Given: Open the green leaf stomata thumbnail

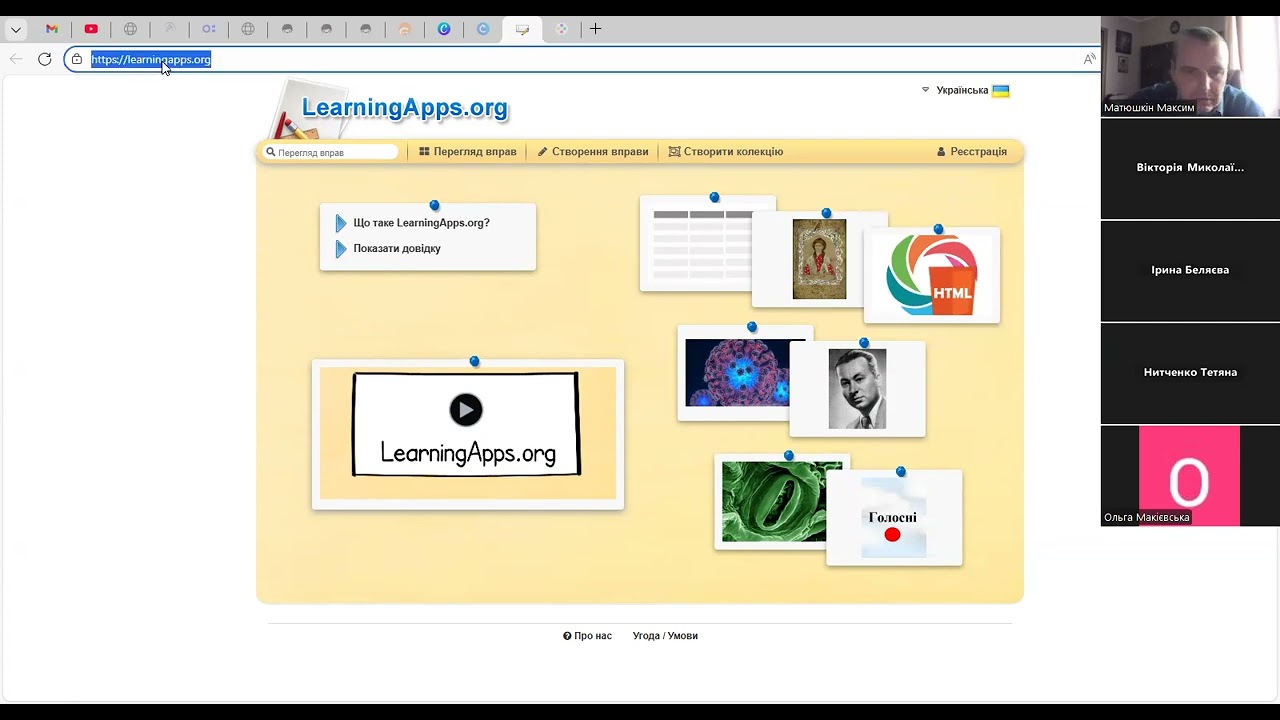Looking at the screenshot, I should [x=774, y=502].
